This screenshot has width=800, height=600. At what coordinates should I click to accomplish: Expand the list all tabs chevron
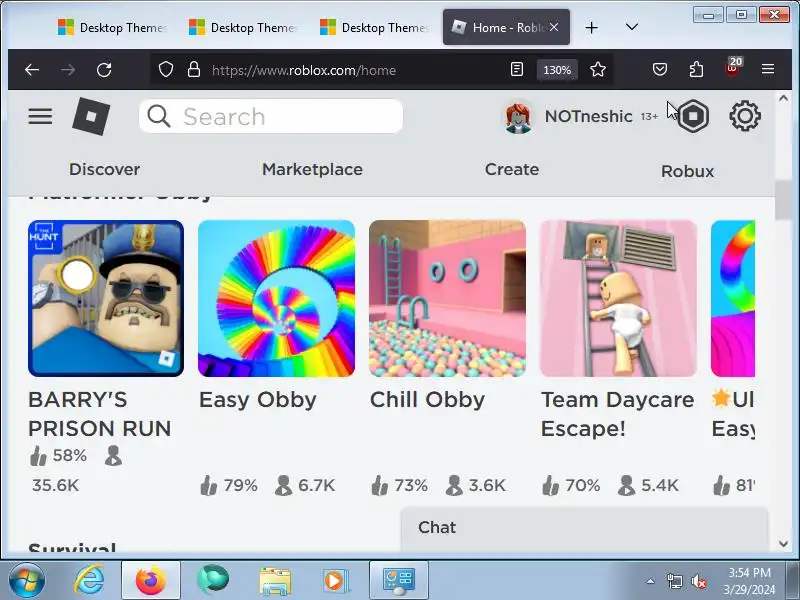(x=632, y=27)
